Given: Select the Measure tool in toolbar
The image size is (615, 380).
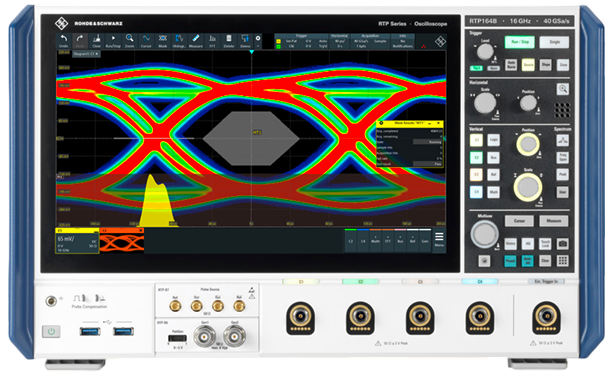Looking at the screenshot, I should tap(196, 41).
